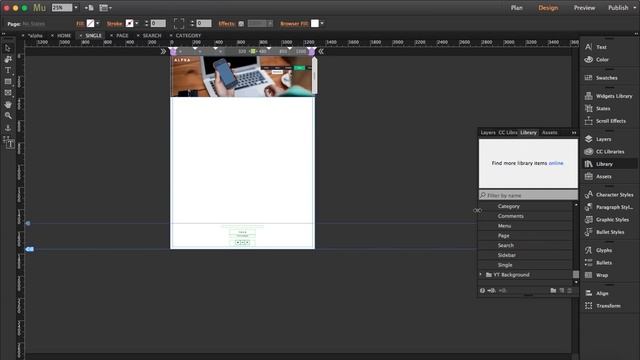Switch to the CATEGORY document tab
Screen dimensions: 640x360
point(188,36)
